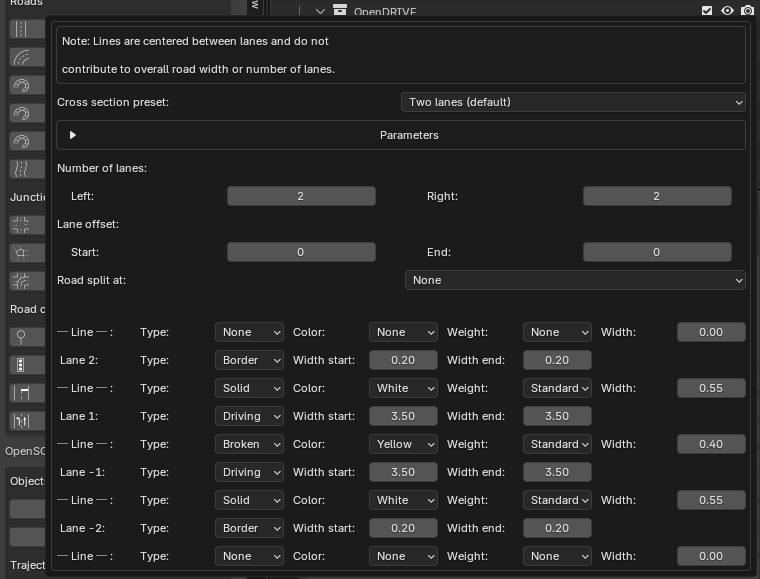Open the Road split at dropdown
This screenshot has height=579, width=760.
575,281
